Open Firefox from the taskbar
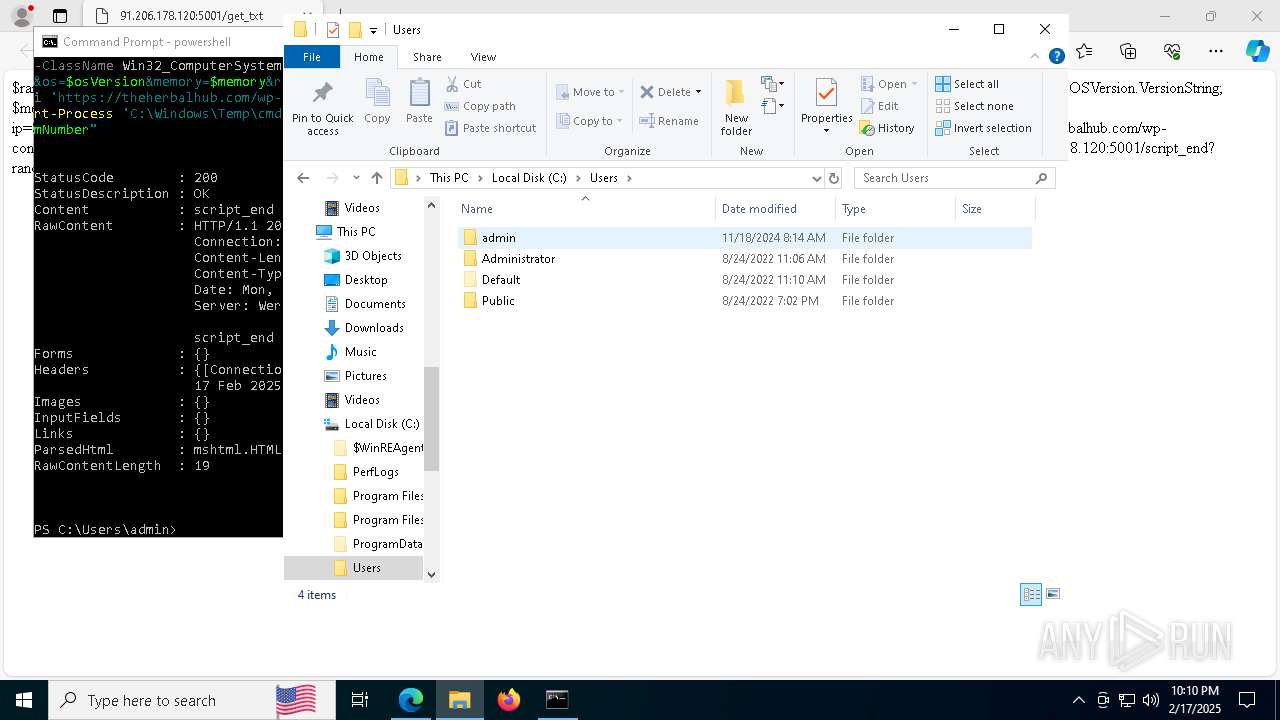Viewport: 1280px width, 720px height. (x=509, y=700)
